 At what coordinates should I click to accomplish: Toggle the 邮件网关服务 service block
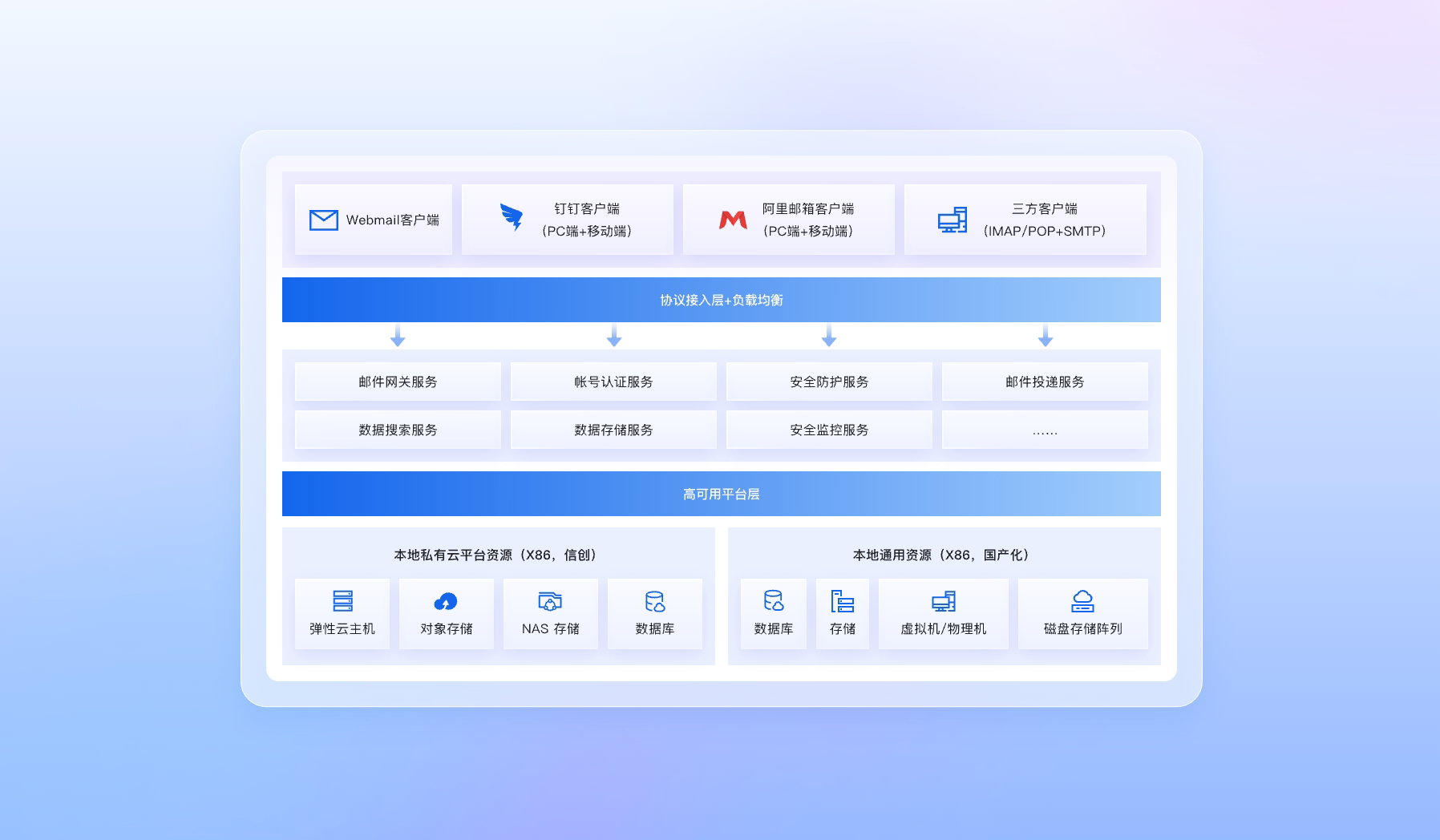click(398, 382)
